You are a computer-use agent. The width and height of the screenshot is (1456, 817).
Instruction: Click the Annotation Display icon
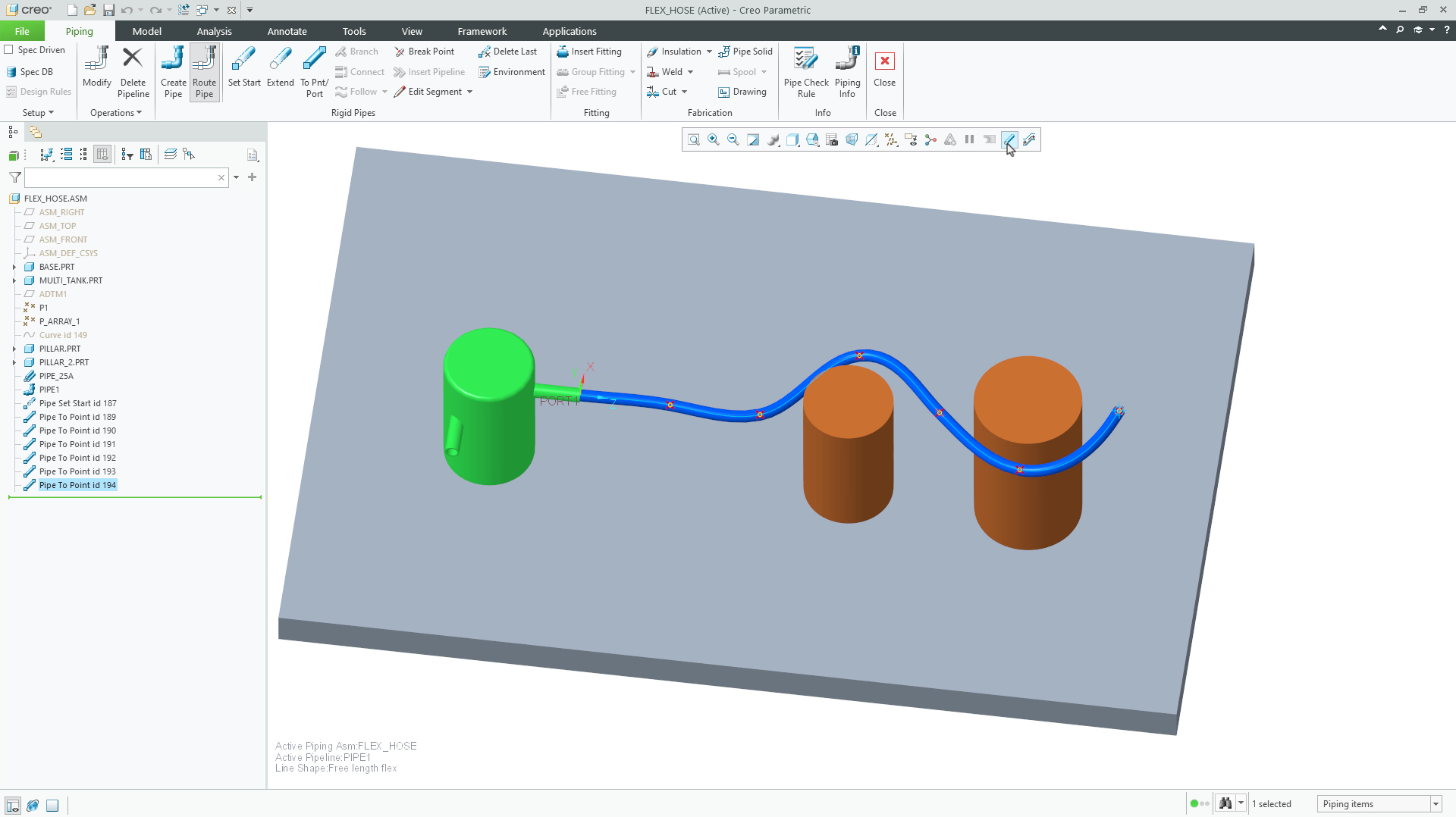click(x=911, y=139)
